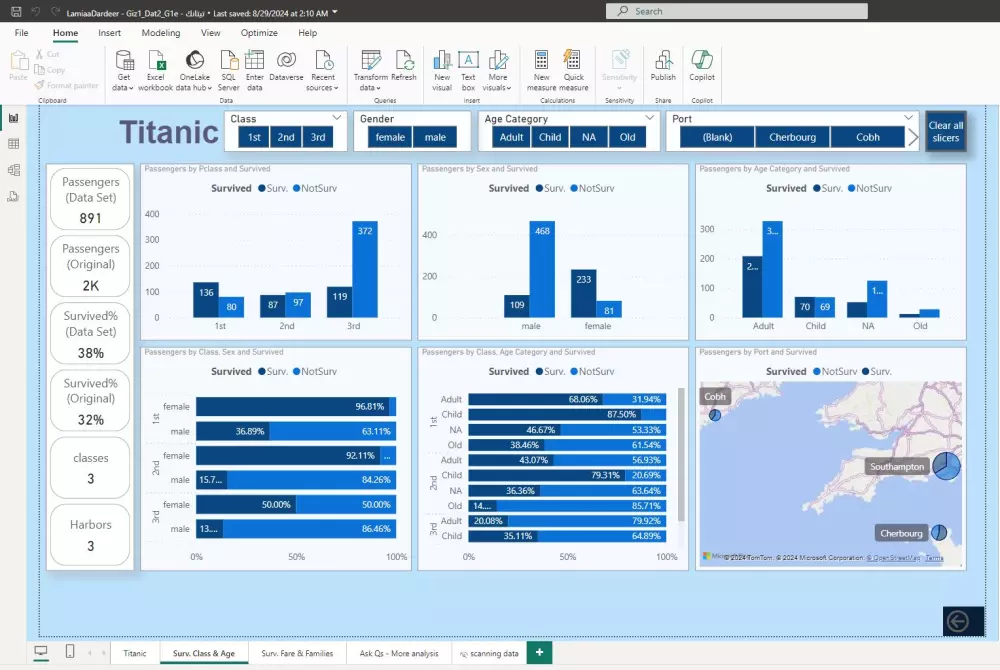Open the DAX query view icon
Image resolution: width=1000 pixels, height=670 pixels.
(14, 196)
